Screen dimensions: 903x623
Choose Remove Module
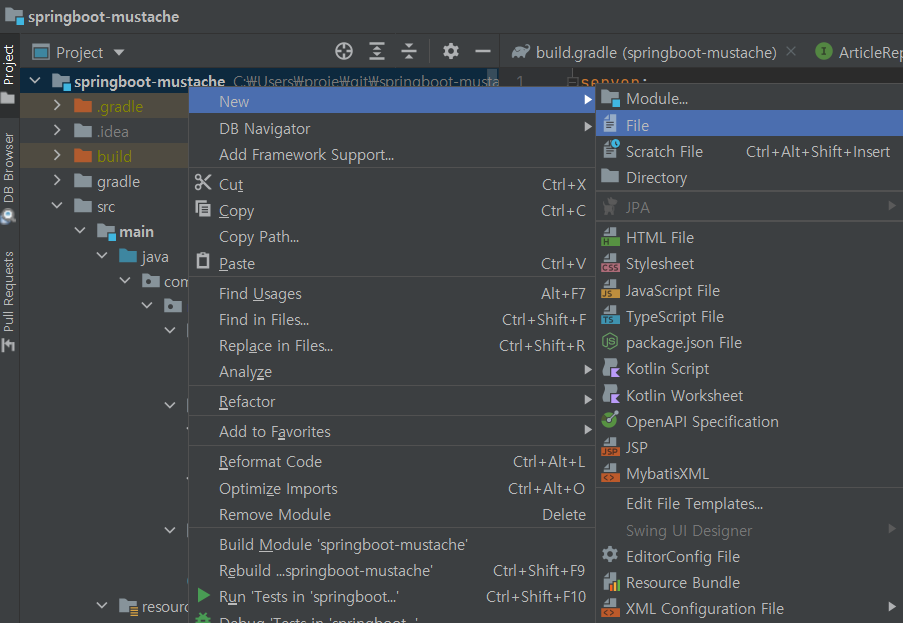coord(392,514)
